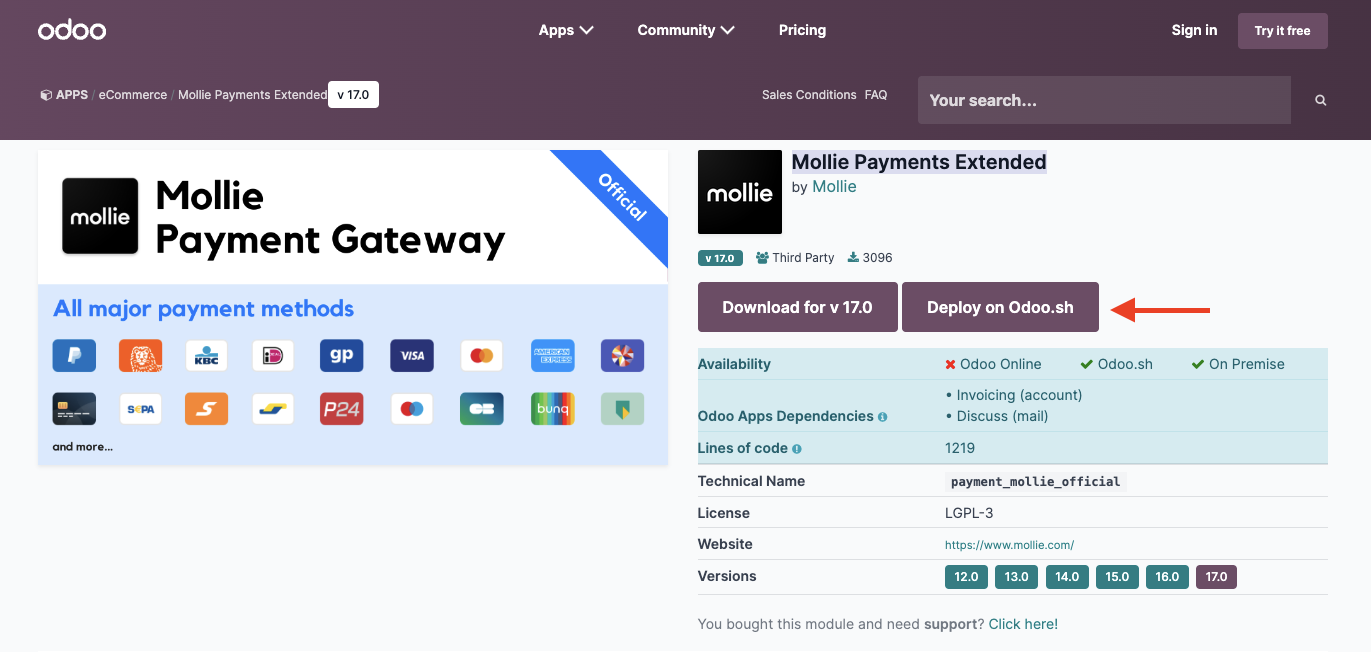This screenshot has width=1371, height=652.
Task: Click the info icon beside Lines of code
Action: coord(797,449)
